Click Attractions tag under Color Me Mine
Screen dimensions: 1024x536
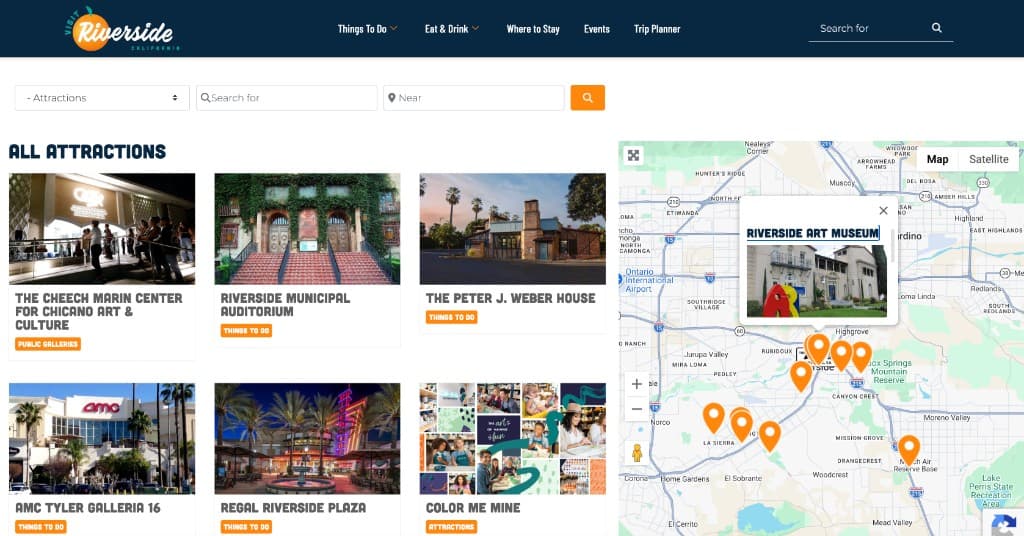451,527
